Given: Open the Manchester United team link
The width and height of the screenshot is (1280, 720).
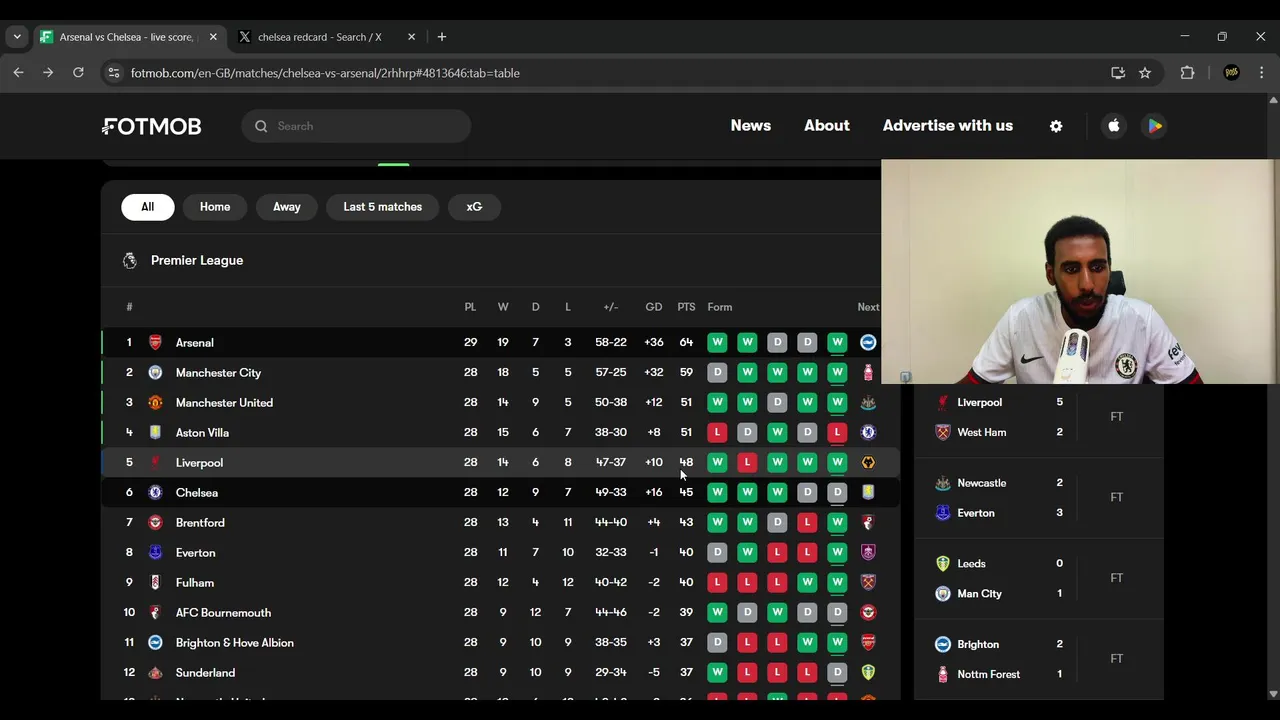Looking at the screenshot, I should coord(224,402).
